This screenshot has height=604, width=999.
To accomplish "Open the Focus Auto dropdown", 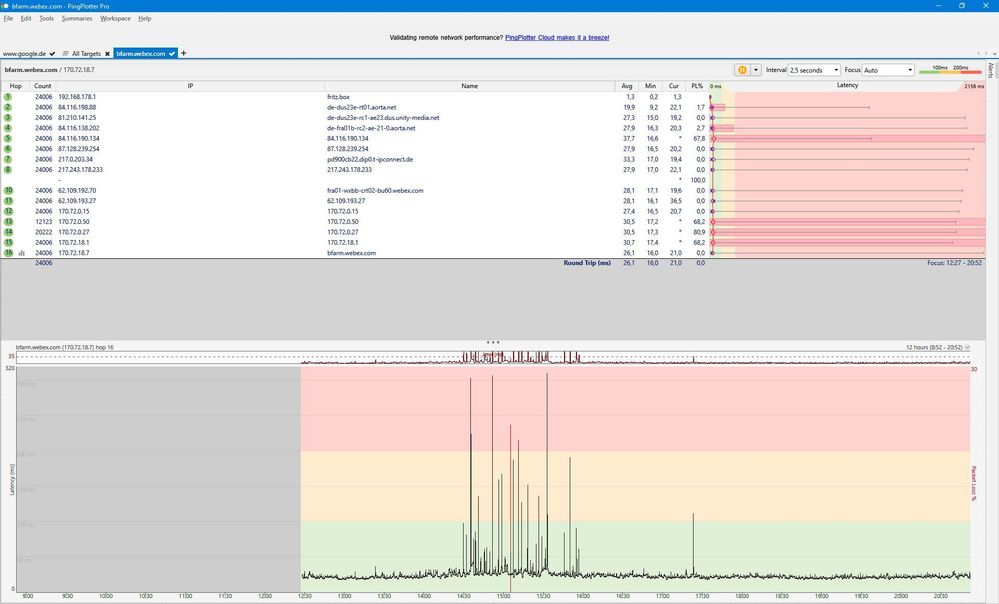I will [888, 70].
